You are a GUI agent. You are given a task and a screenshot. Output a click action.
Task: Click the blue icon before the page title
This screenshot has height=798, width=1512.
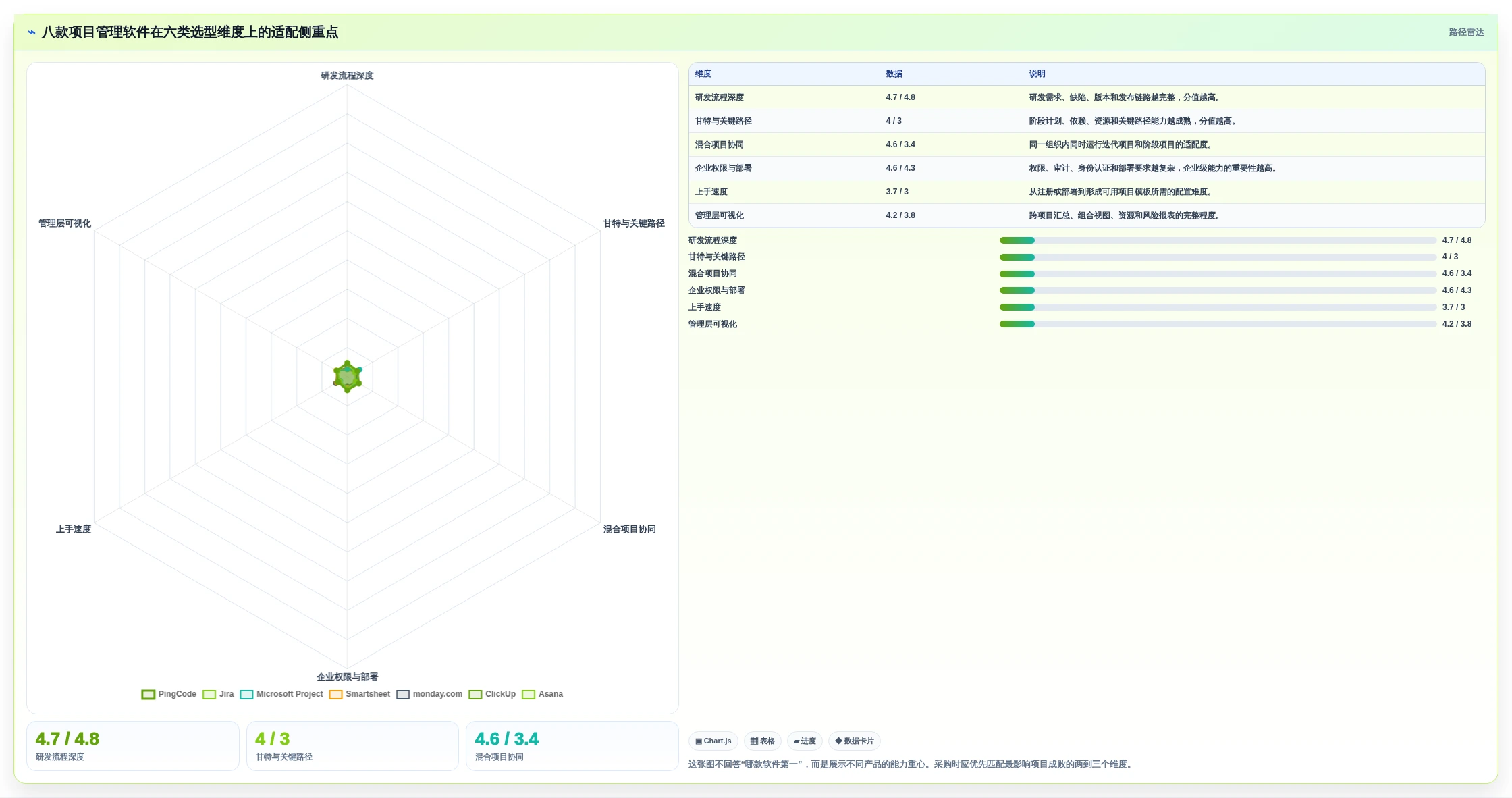point(32,32)
